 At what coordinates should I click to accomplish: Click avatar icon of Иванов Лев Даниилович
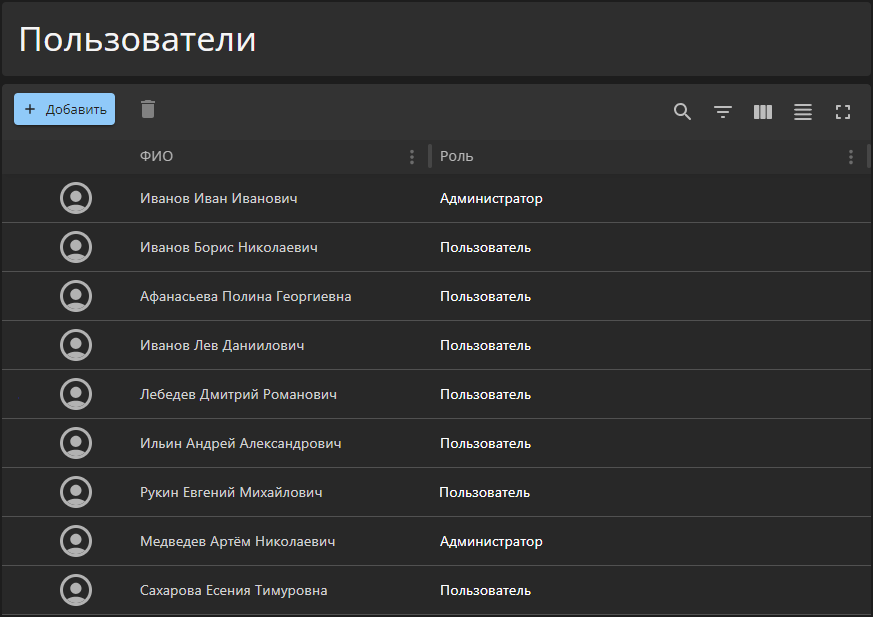tap(76, 345)
